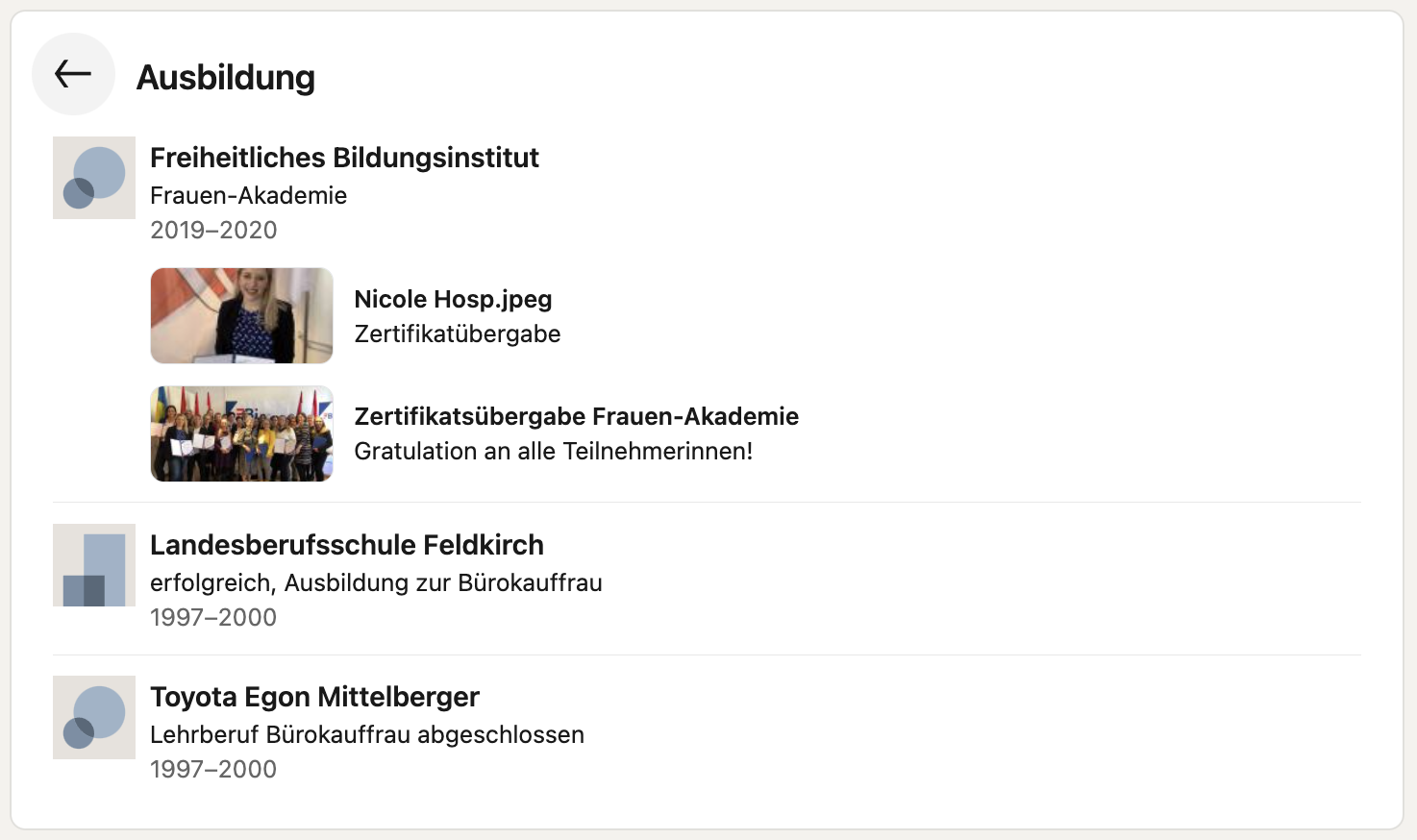Open the Nicole Hosp.jpeg thumbnail
The height and width of the screenshot is (840, 1417).
242,315
